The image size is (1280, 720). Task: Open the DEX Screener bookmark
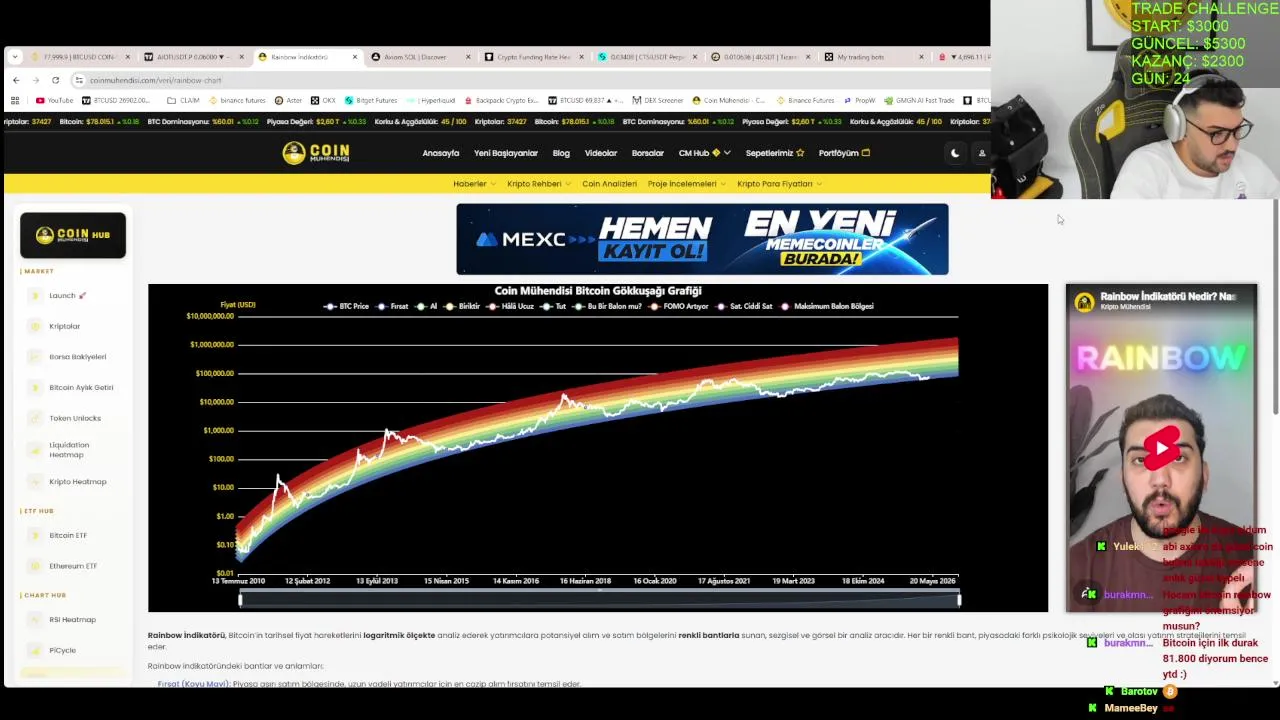(658, 100)
